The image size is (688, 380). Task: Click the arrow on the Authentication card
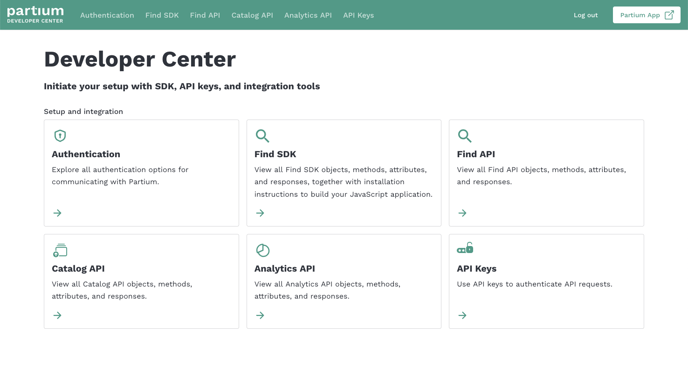pyautogui.click(x=57, y=213)
